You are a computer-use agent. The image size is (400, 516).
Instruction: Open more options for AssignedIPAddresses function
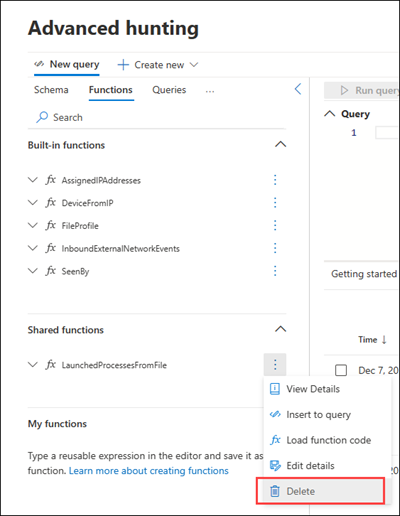[275, 180]
